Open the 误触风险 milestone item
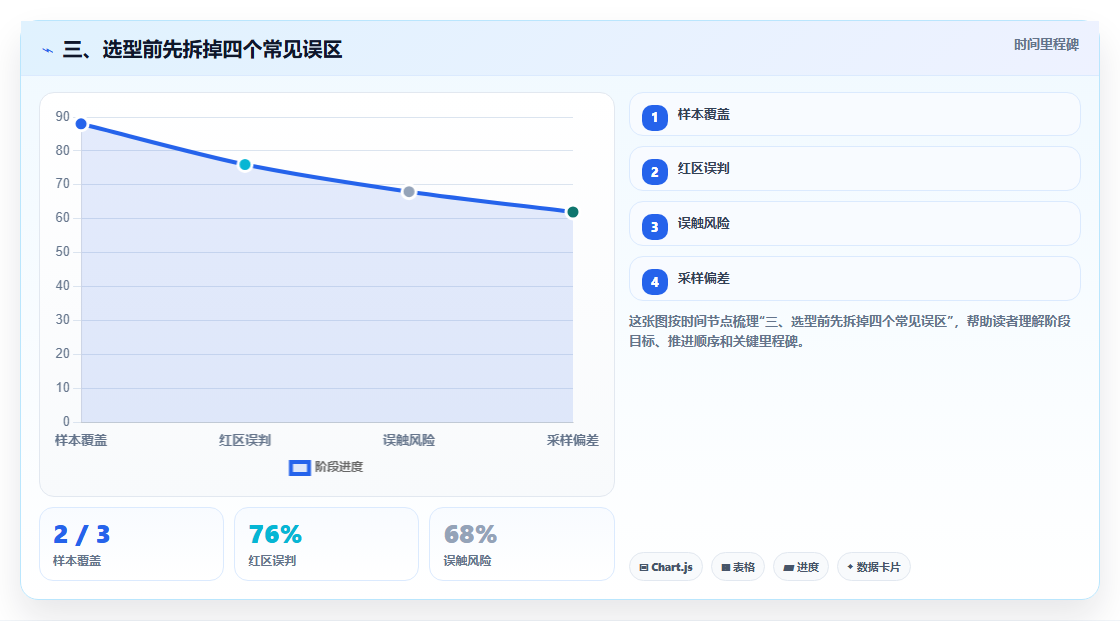This screenshot has width=1120, height=621. point(854,224)
